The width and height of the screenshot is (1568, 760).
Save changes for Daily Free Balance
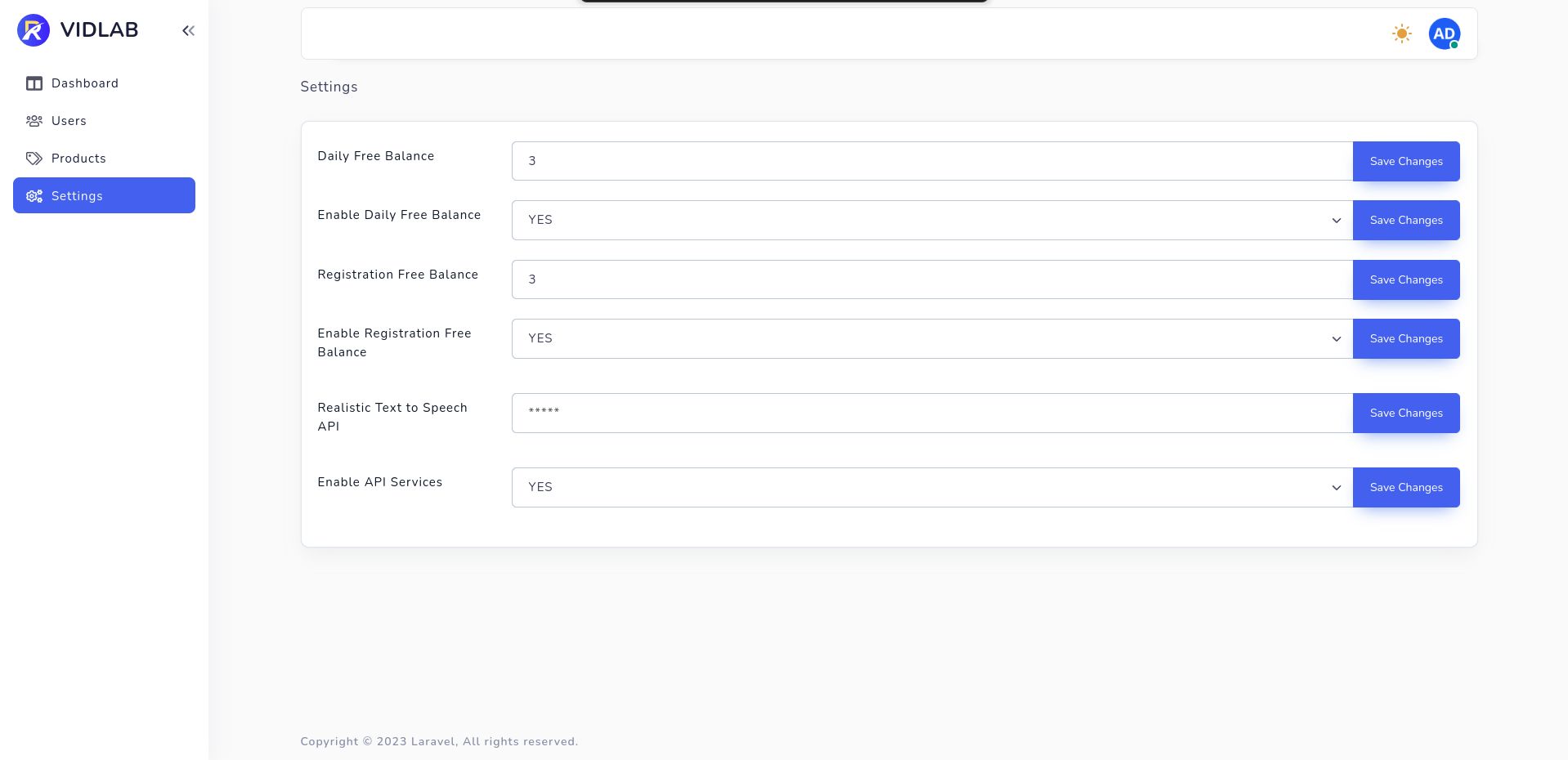pyautogui.click(x=1406, y=161)
